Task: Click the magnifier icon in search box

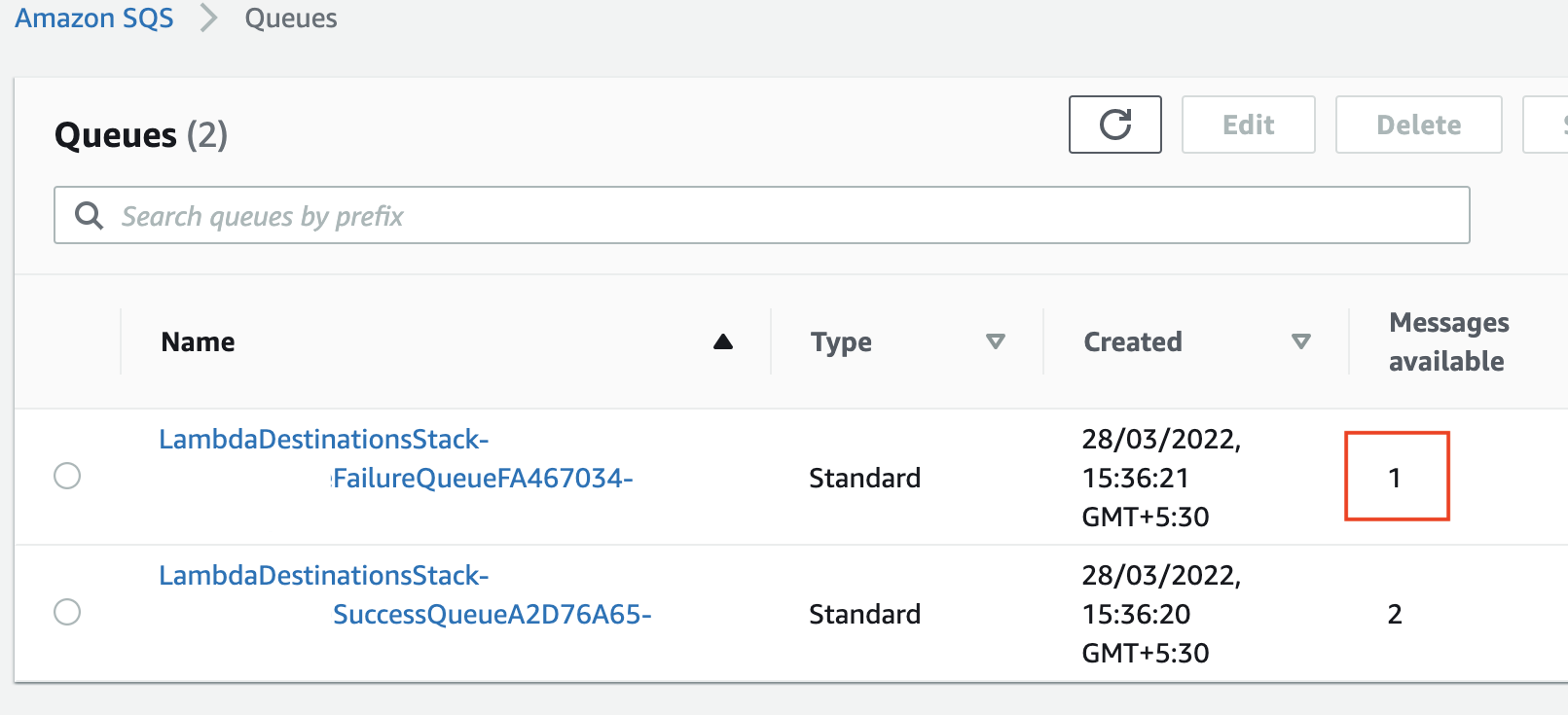Action: (x=89, y=215)
